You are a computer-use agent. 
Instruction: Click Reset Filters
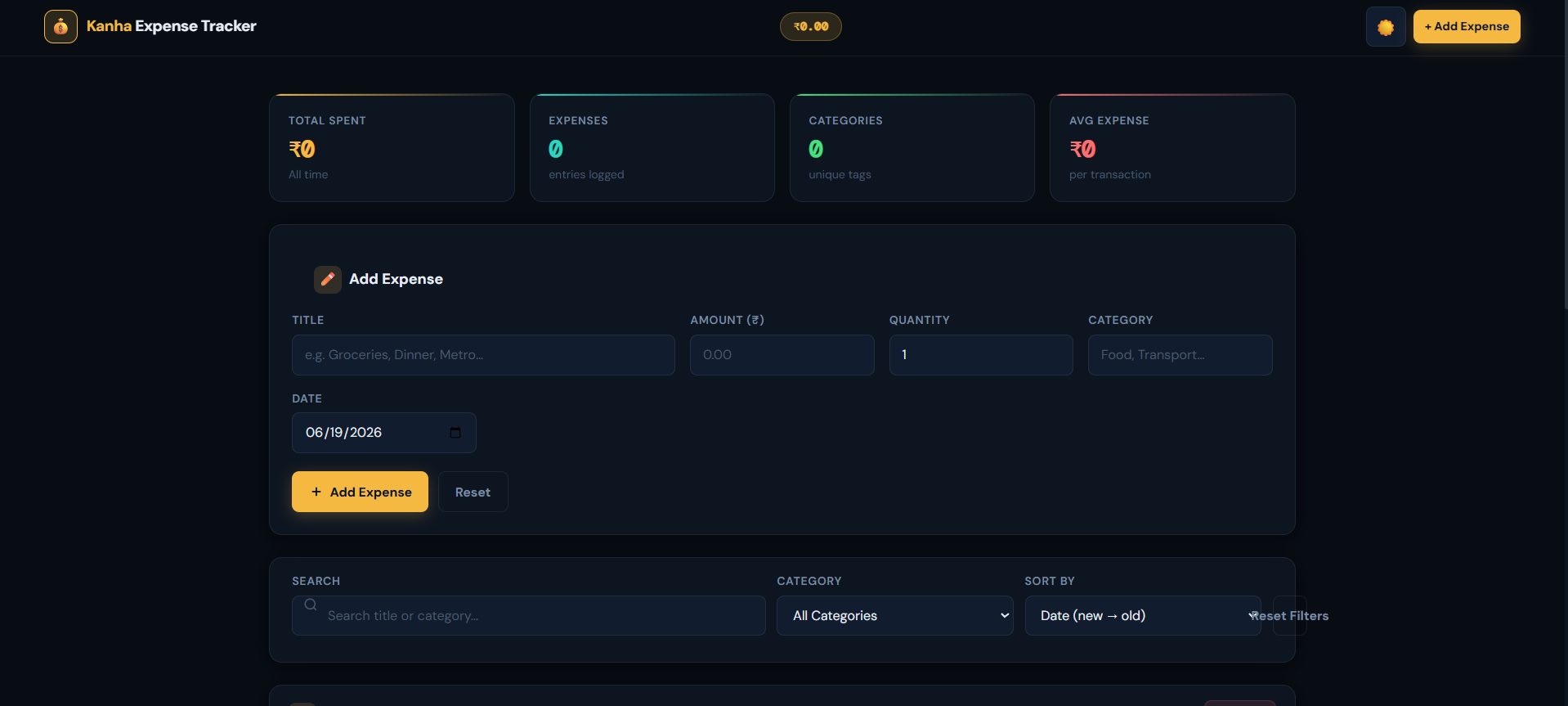click(x=1290, y=616)
